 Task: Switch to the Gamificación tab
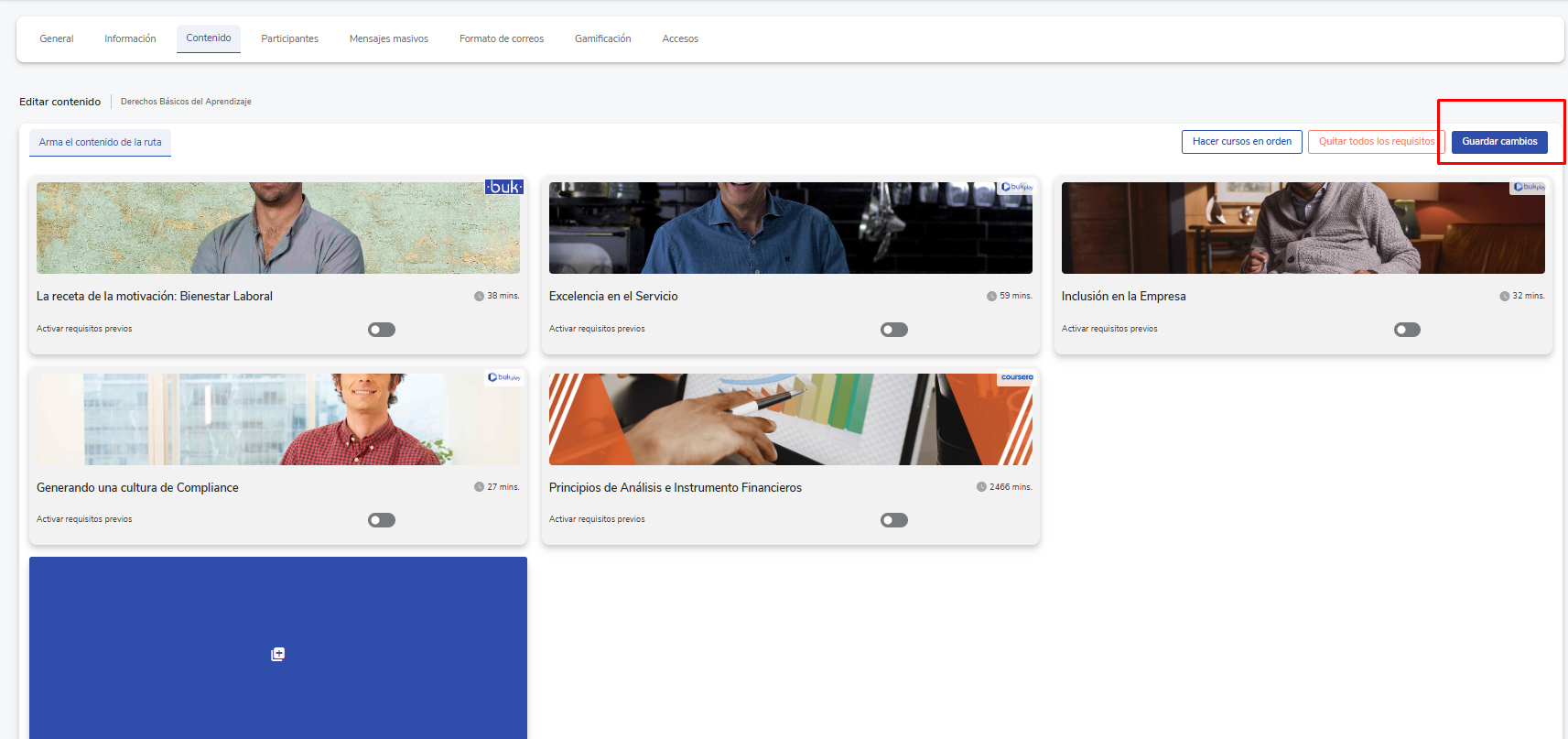(602, 38)
